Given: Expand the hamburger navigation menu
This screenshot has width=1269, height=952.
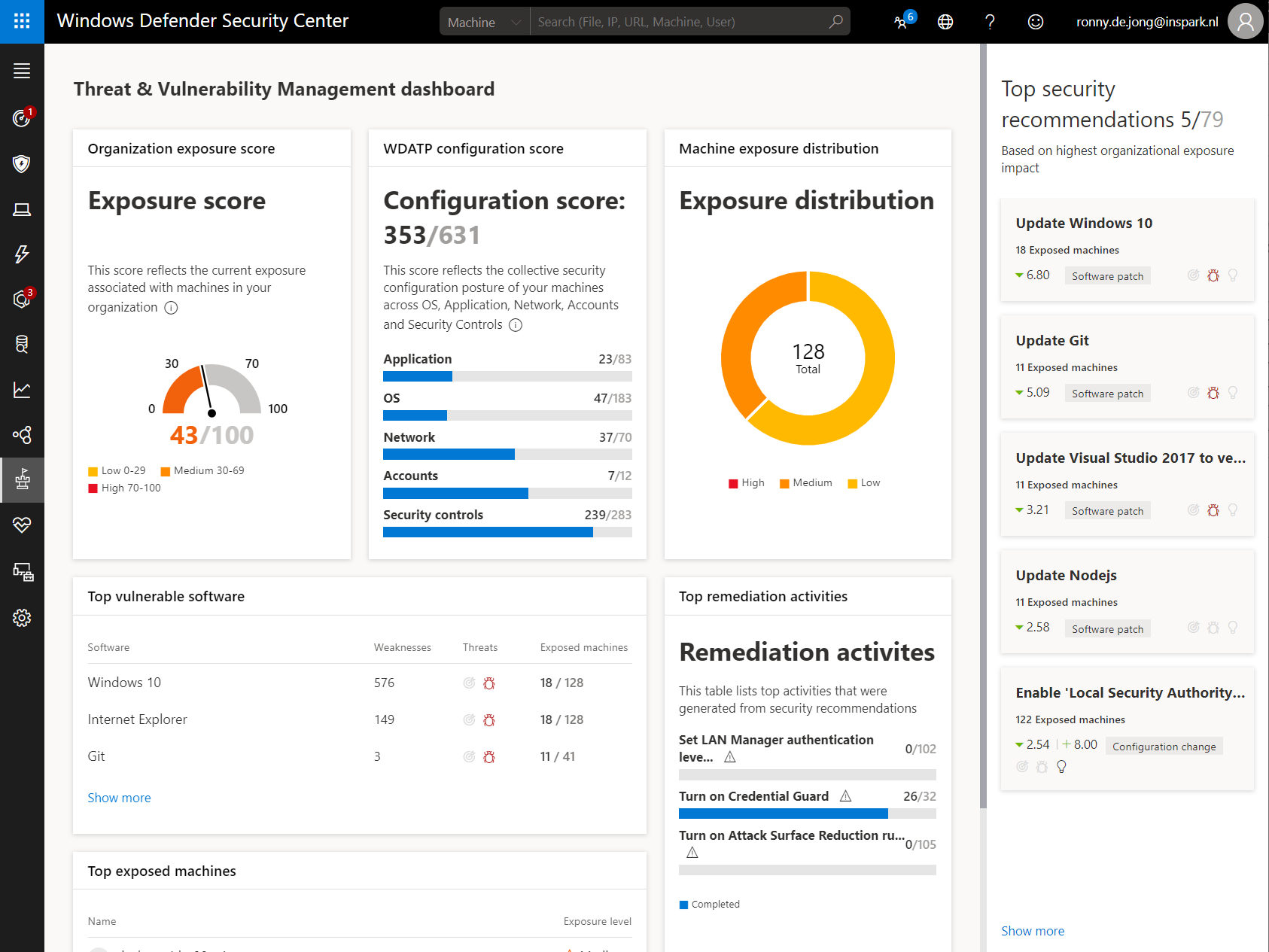Looking at the screenshot, I should point(22,71).
